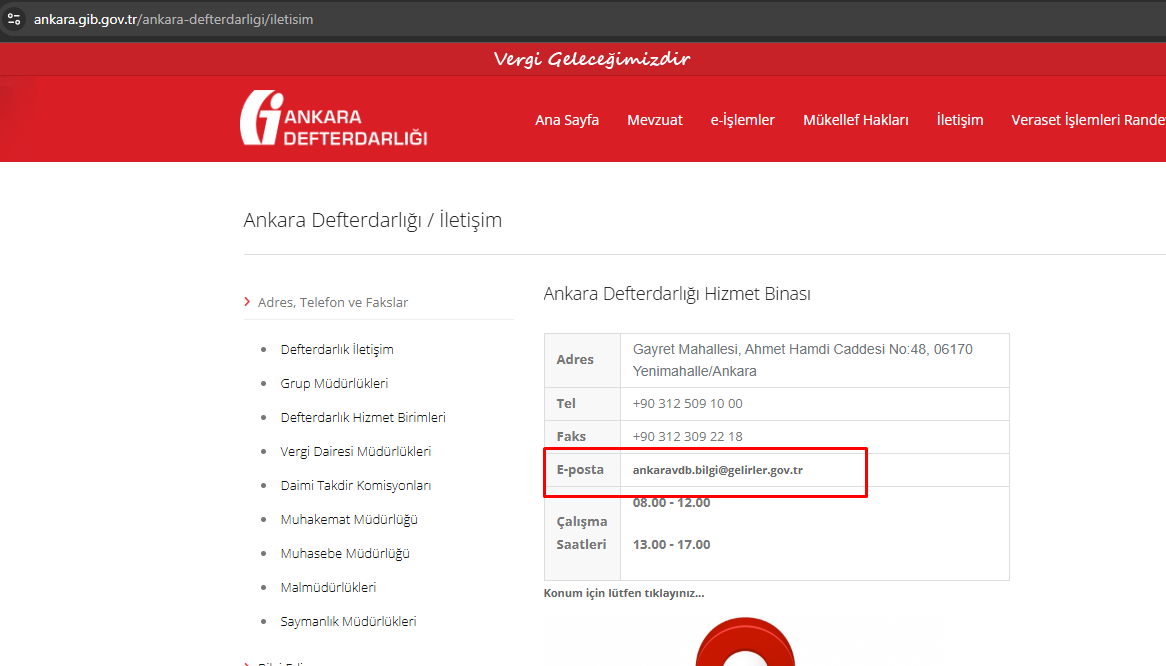Collapse the Adres, Telefon ve Fakslar section

click(326, 302)
